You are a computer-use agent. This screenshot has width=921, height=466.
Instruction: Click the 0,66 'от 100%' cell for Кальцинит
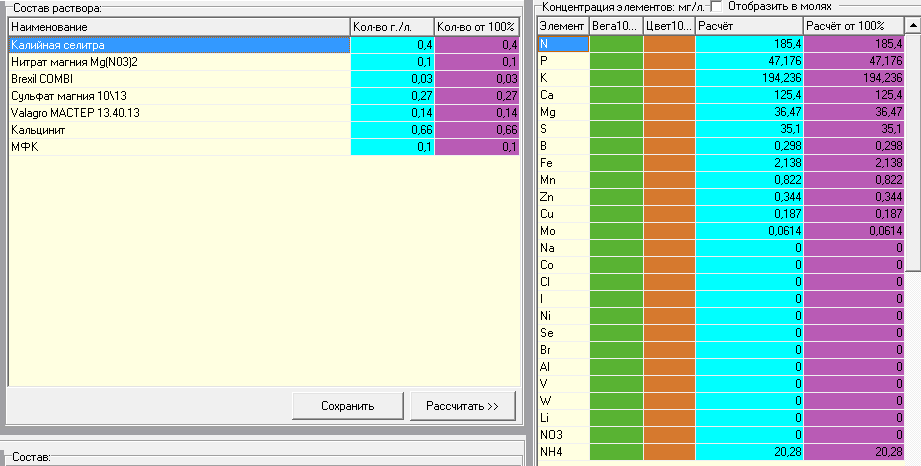[477, 130]
